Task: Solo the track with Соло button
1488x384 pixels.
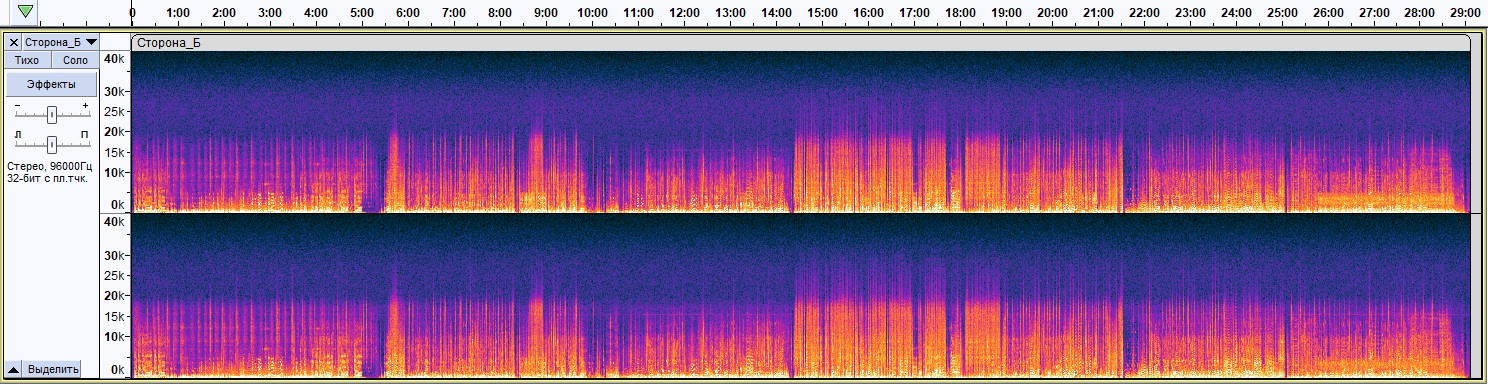Action: pos(75,60)
